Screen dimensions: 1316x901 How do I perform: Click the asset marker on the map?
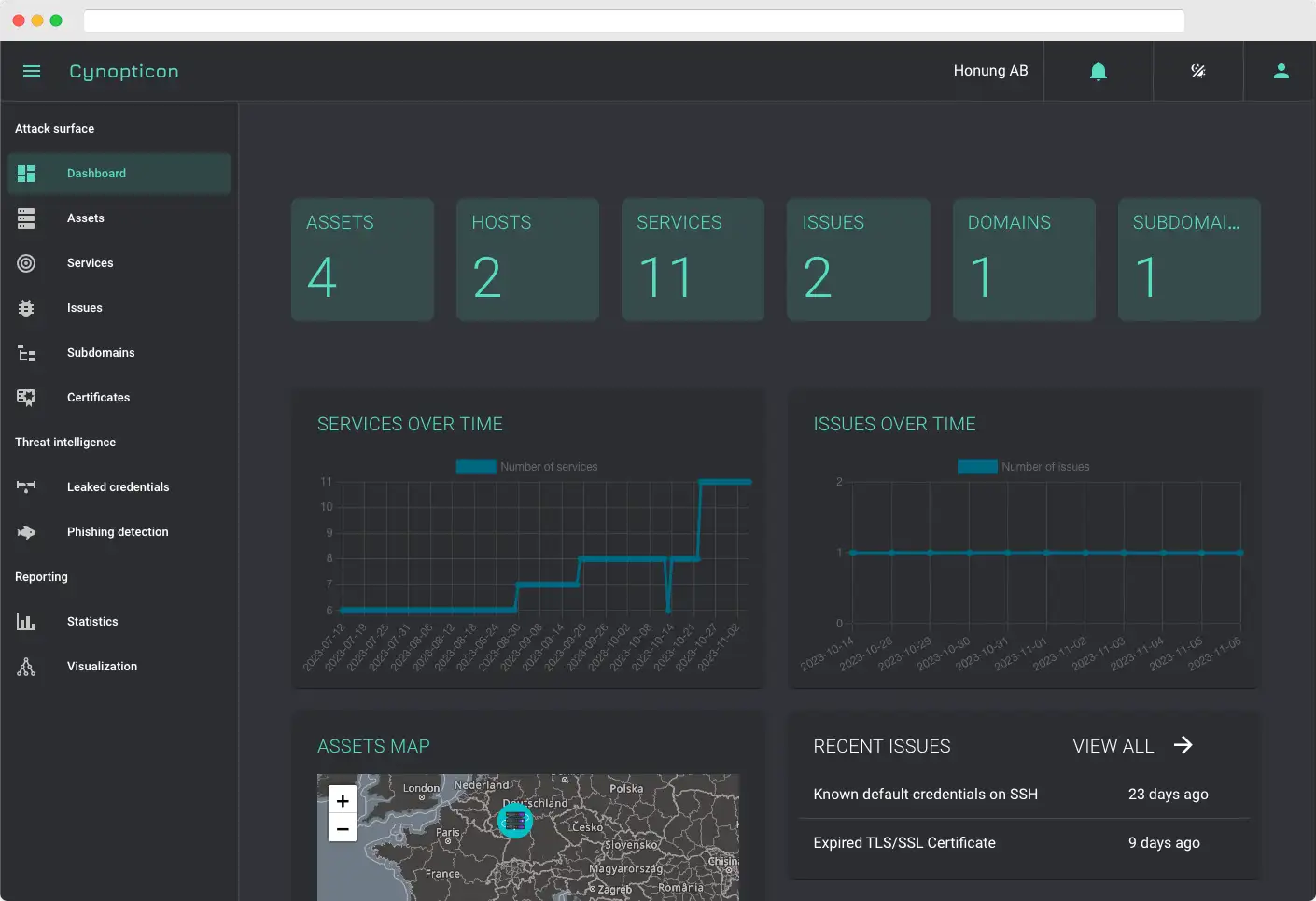(x=515, y=822)
